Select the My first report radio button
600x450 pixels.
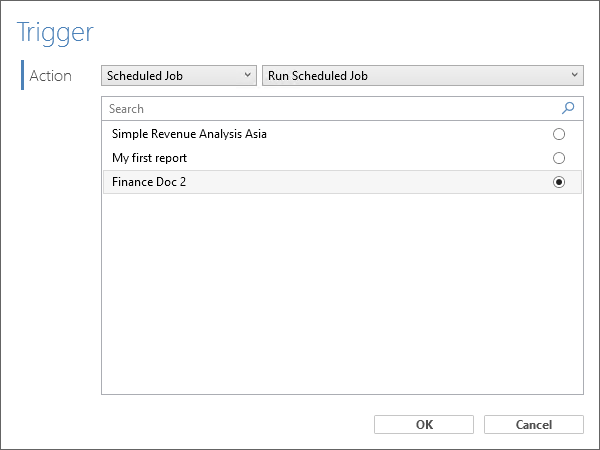click(x=559, y=158)
